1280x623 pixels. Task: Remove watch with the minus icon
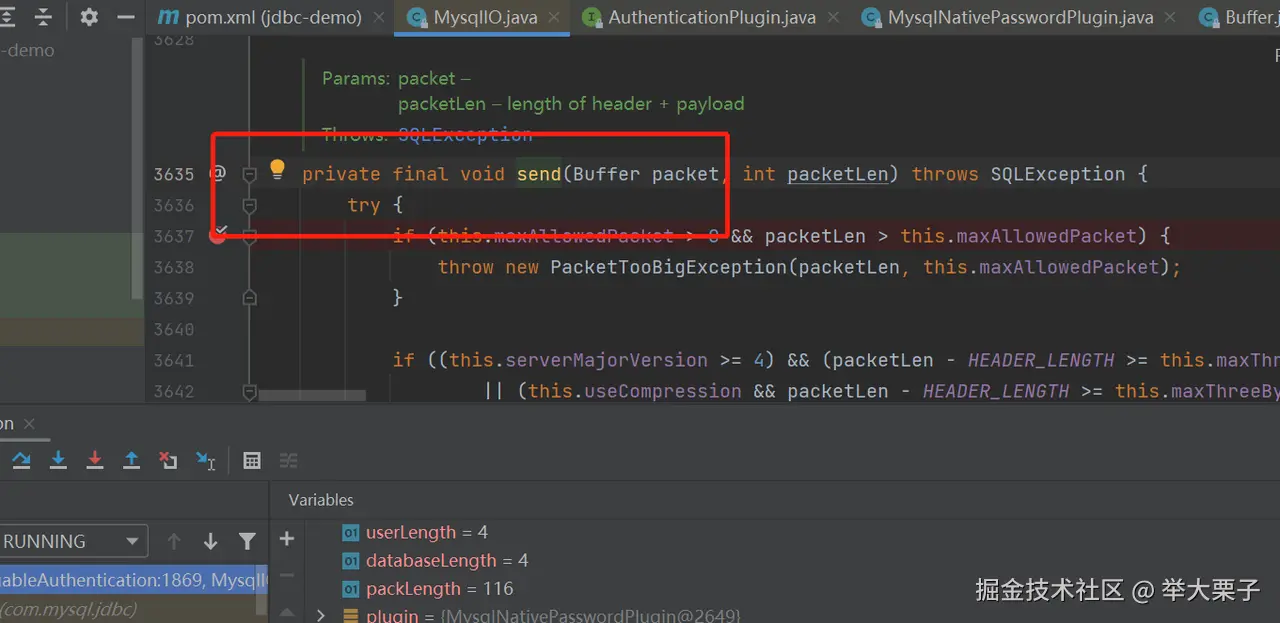coord(287,575)
